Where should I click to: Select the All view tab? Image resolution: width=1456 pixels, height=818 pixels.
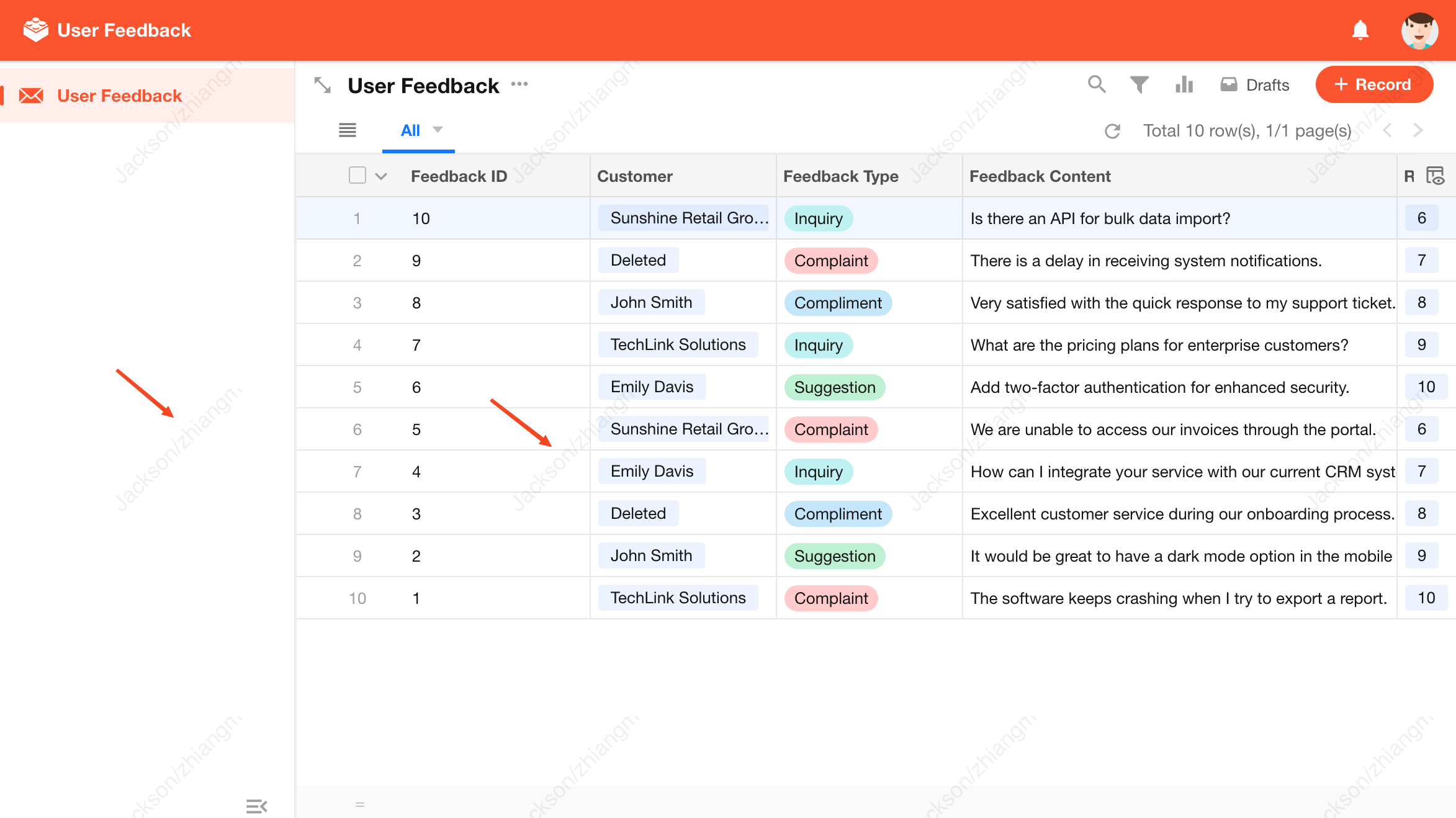pos(410,130)
